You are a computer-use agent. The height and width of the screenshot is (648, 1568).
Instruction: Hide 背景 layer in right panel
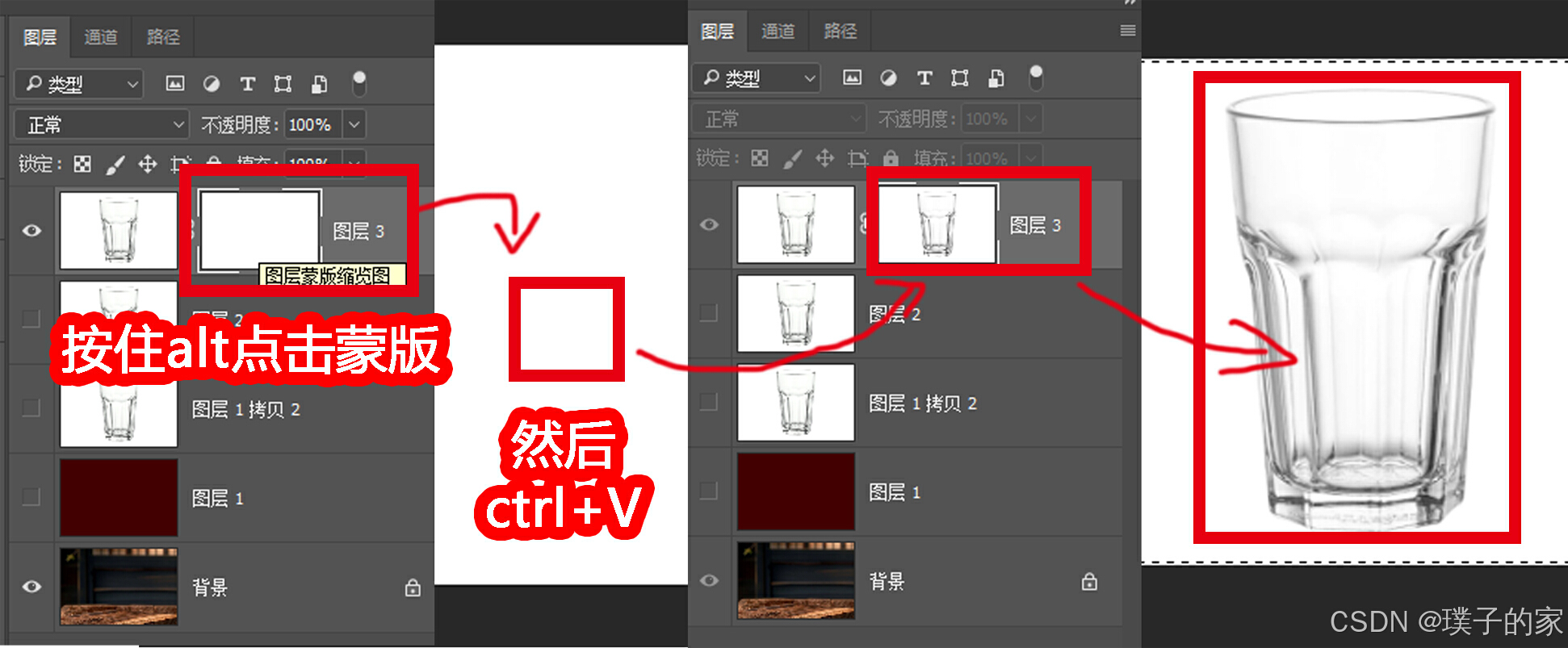click(x=709, y=580)
